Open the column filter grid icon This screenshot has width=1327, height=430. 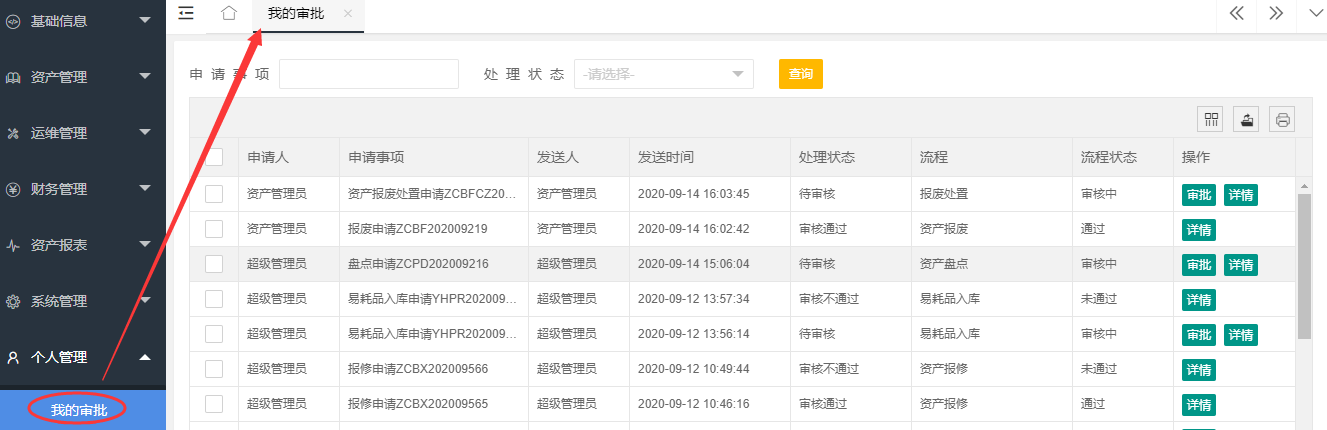pos(1211,120)
